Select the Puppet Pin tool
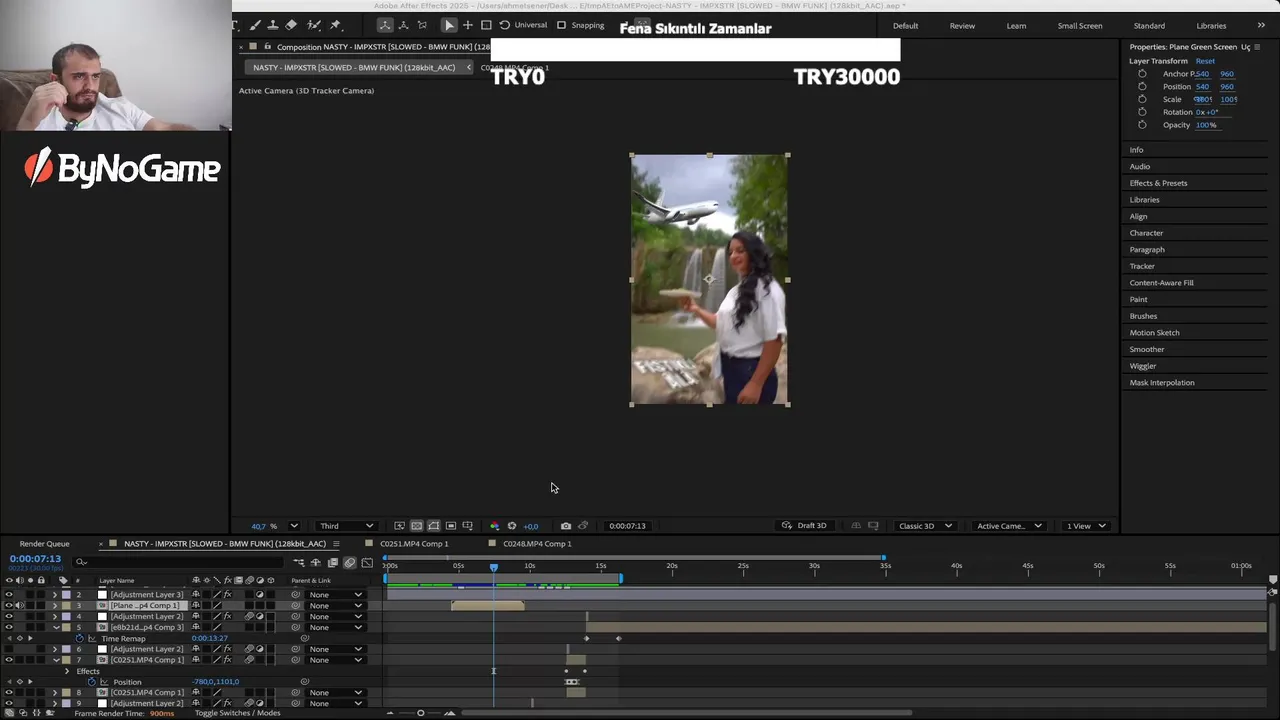The height and width of the screenshot is (720, 1280). click(335, 25)
